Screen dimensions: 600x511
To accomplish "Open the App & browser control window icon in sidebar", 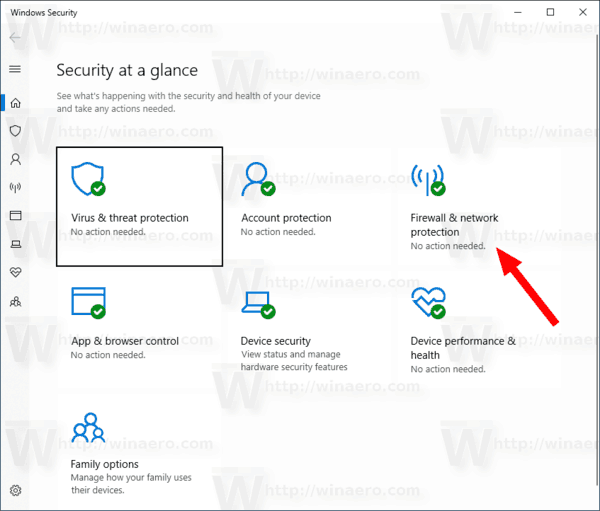I will (15, 216).
